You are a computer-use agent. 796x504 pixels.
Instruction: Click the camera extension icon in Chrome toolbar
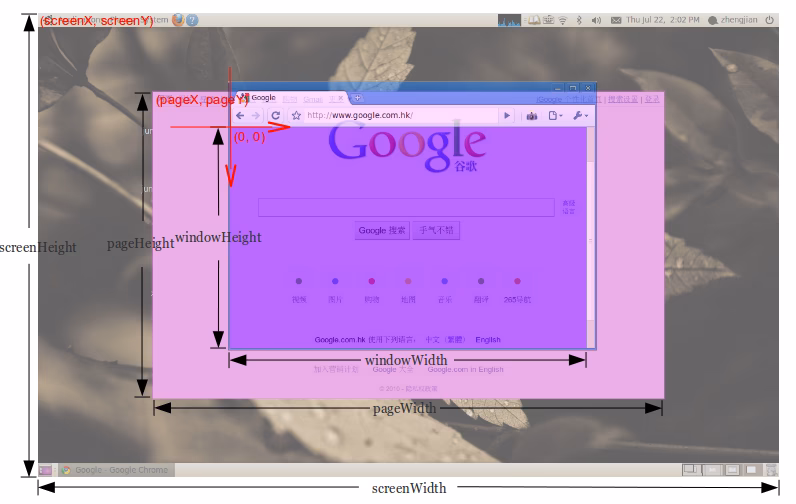(532, 116)
